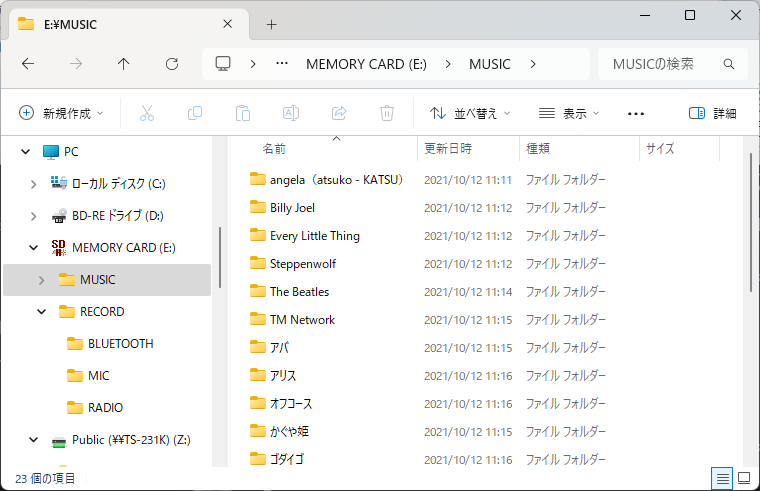Sort by 更新日時 column header
The width and height of the screenshot is (760, 491).
[x=468, y=148]
